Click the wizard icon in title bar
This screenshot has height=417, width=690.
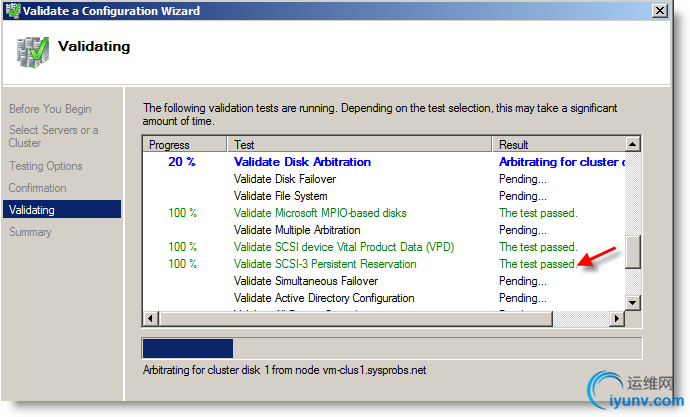coord(13,11)
